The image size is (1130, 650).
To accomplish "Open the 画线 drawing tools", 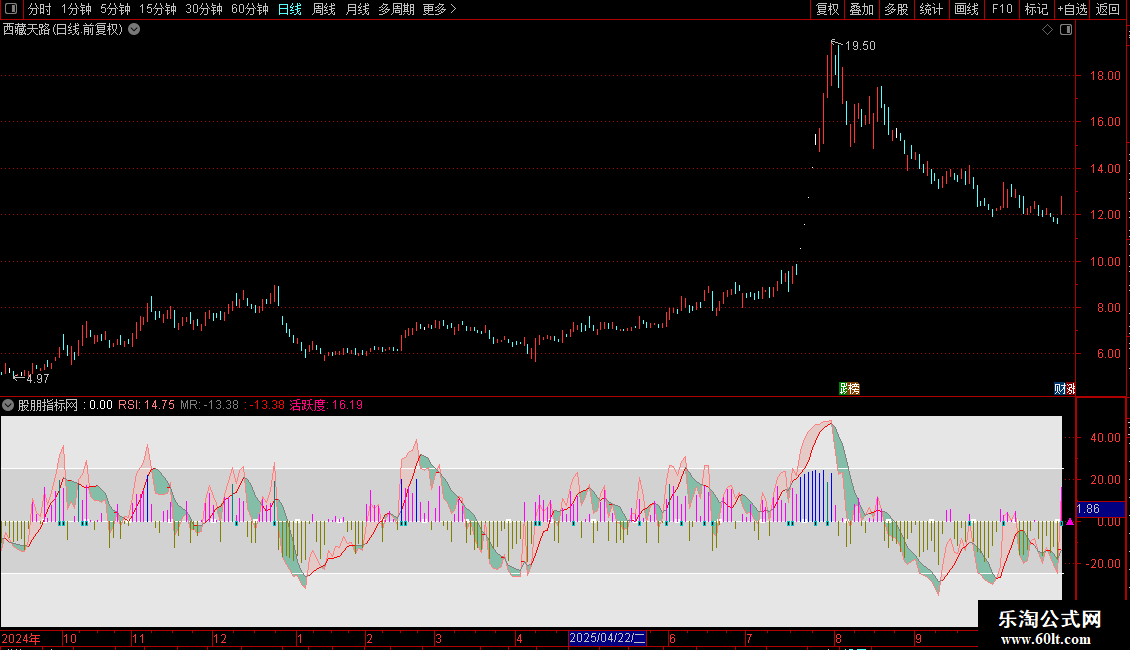I will [966, 9].
